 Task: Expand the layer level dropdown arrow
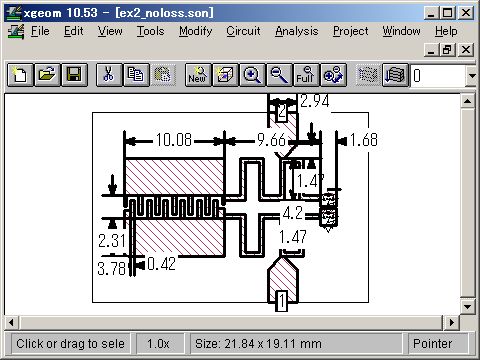point(471,76)
